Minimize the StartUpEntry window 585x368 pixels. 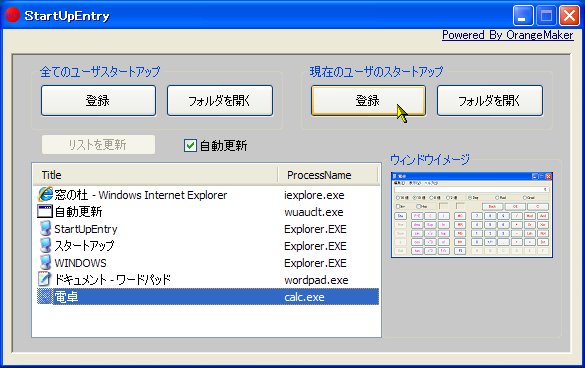coord(523,16)
